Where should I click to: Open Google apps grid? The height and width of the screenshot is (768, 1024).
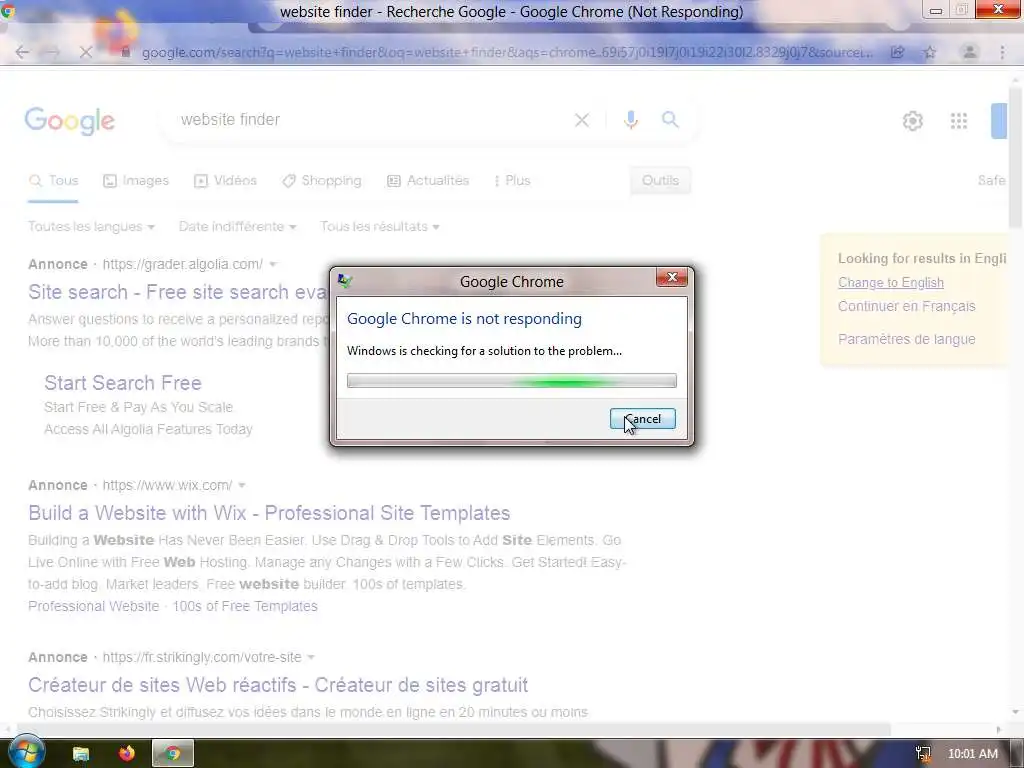(959, 121)
